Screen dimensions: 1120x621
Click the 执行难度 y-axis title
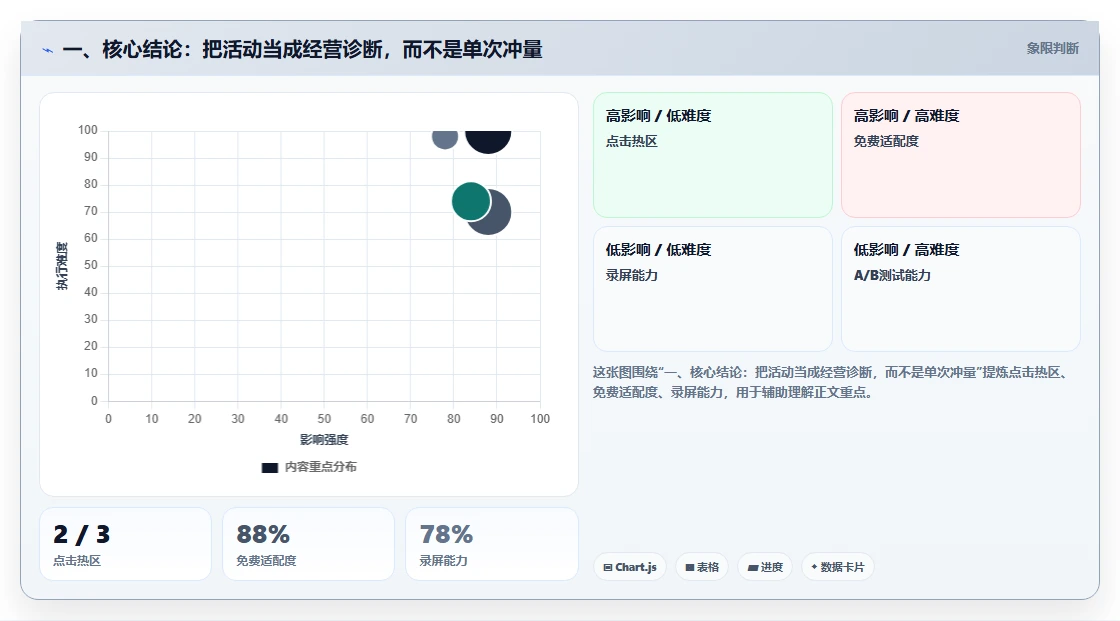[62, 266]
